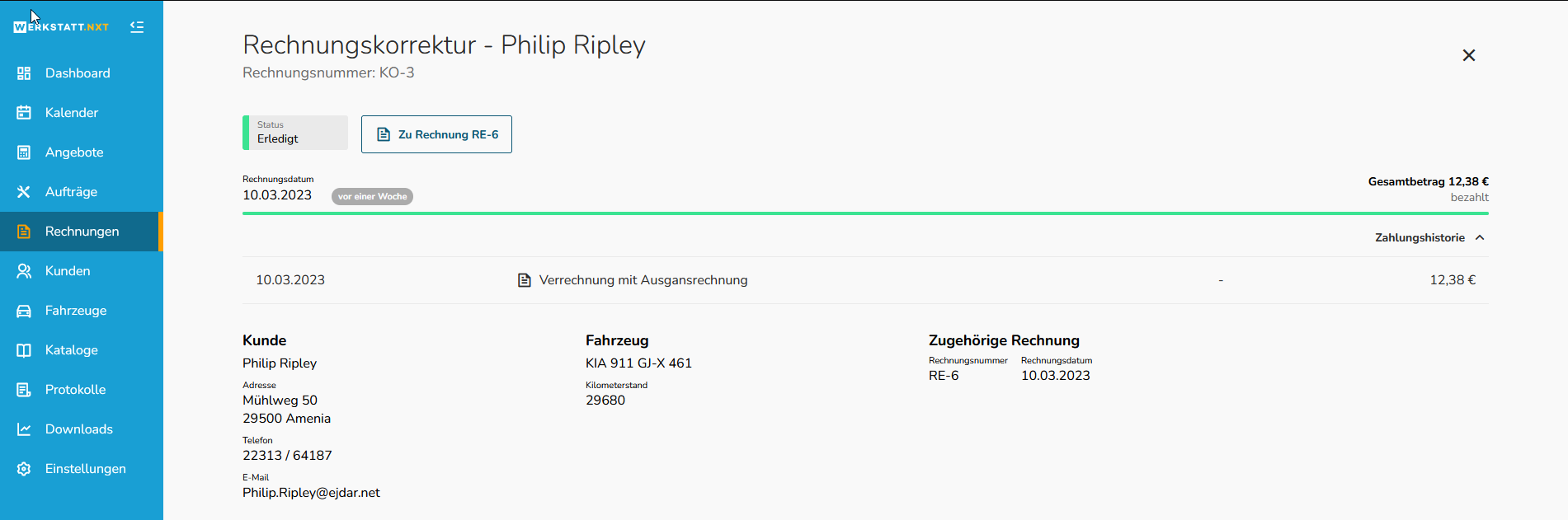This screenshot has width=1568, height=520.
Task: Click the Kataloge book icon
Action: (x=24, y=350)
